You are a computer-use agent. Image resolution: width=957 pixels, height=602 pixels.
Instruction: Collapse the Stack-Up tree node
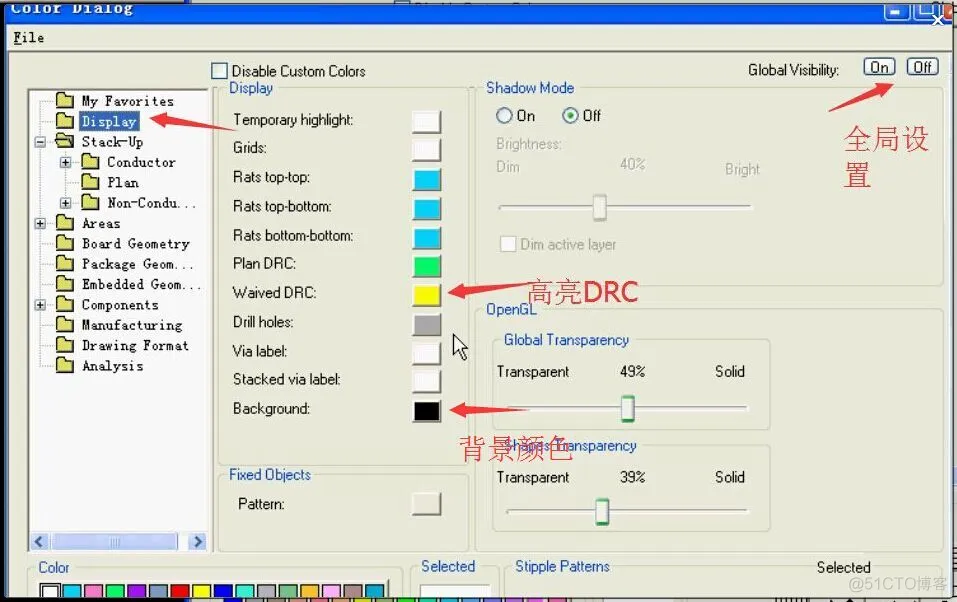(x=40, y=142)
